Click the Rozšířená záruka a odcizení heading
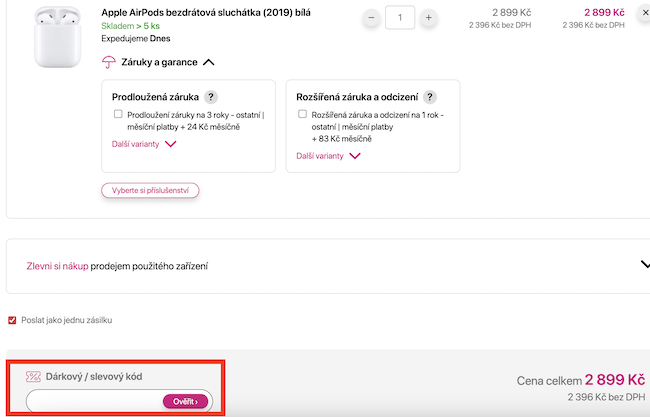 tap(357, 97)
